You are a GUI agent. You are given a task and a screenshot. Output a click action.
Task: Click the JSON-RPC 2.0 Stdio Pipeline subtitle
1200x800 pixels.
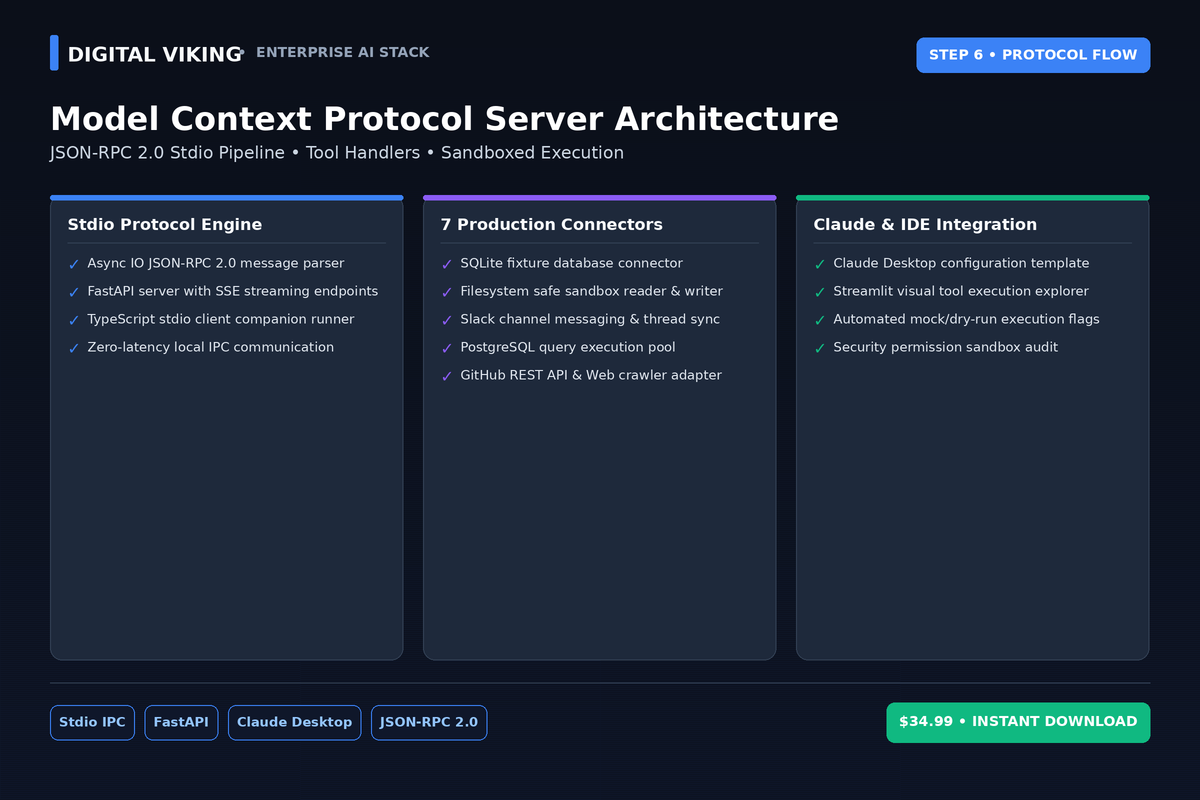(337, 153)
